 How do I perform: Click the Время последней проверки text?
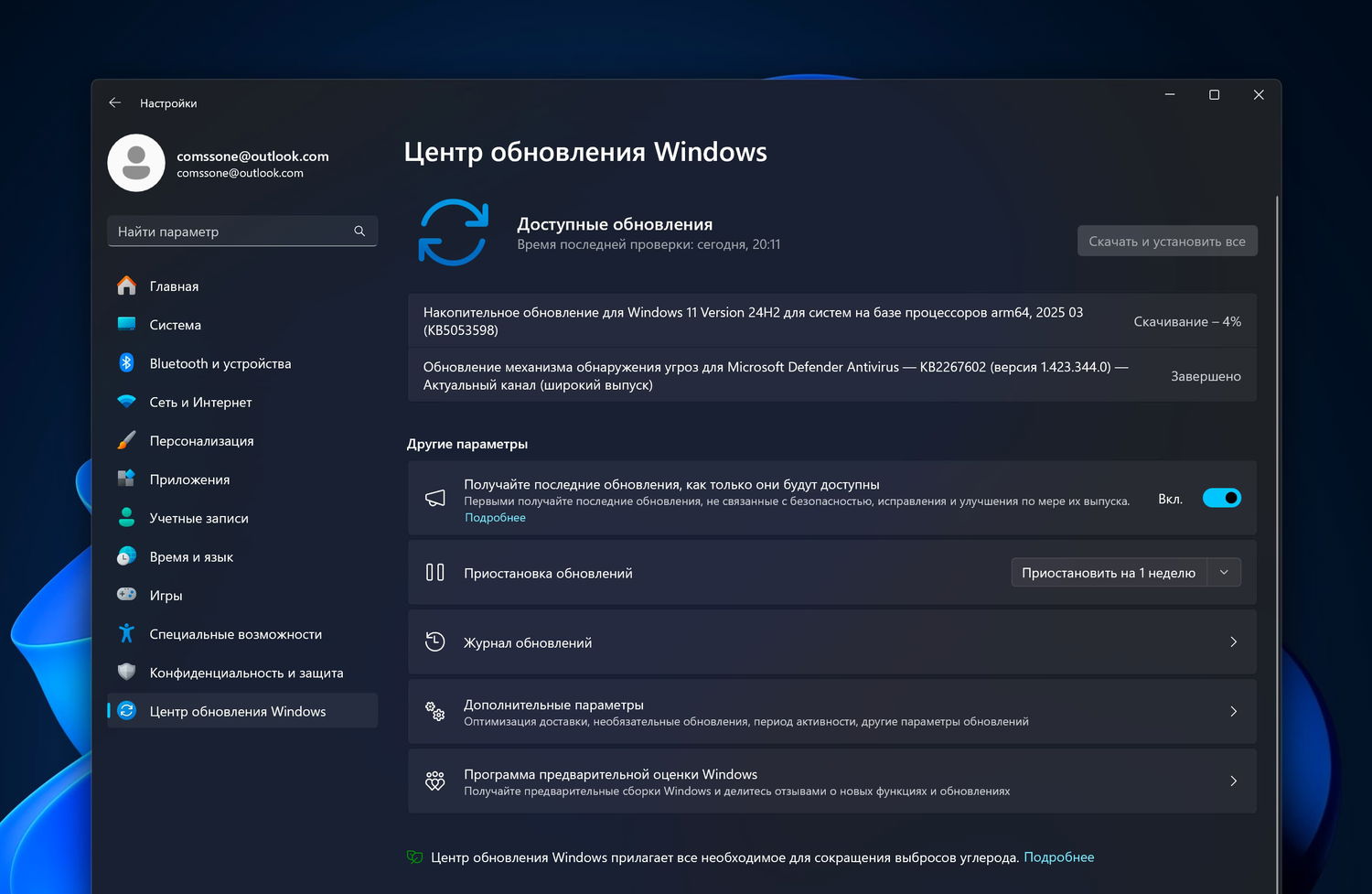coord(648,244)
